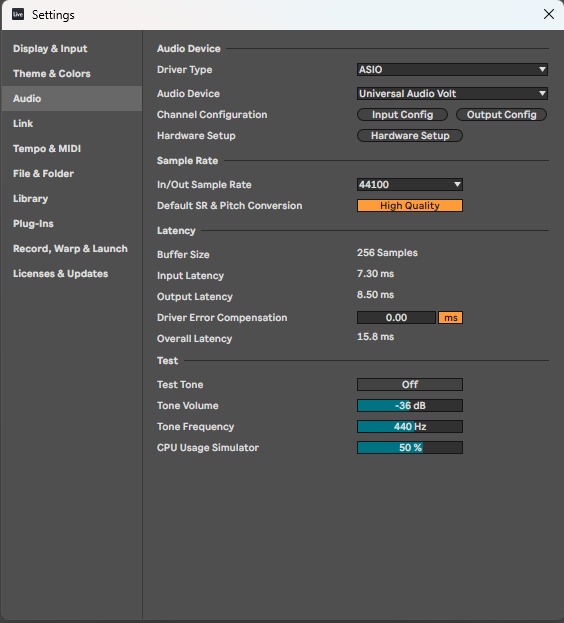Click the Channel Configuration label

pos(212,114)
